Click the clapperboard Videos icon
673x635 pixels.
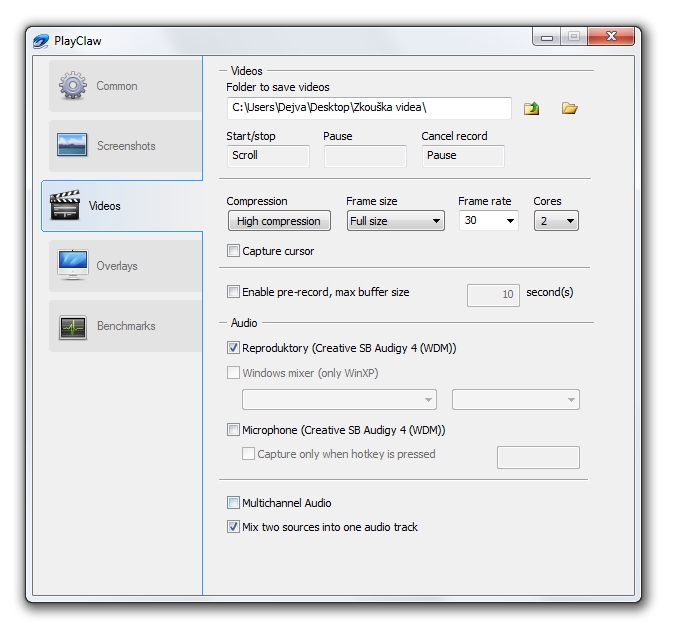coord(65,205)
